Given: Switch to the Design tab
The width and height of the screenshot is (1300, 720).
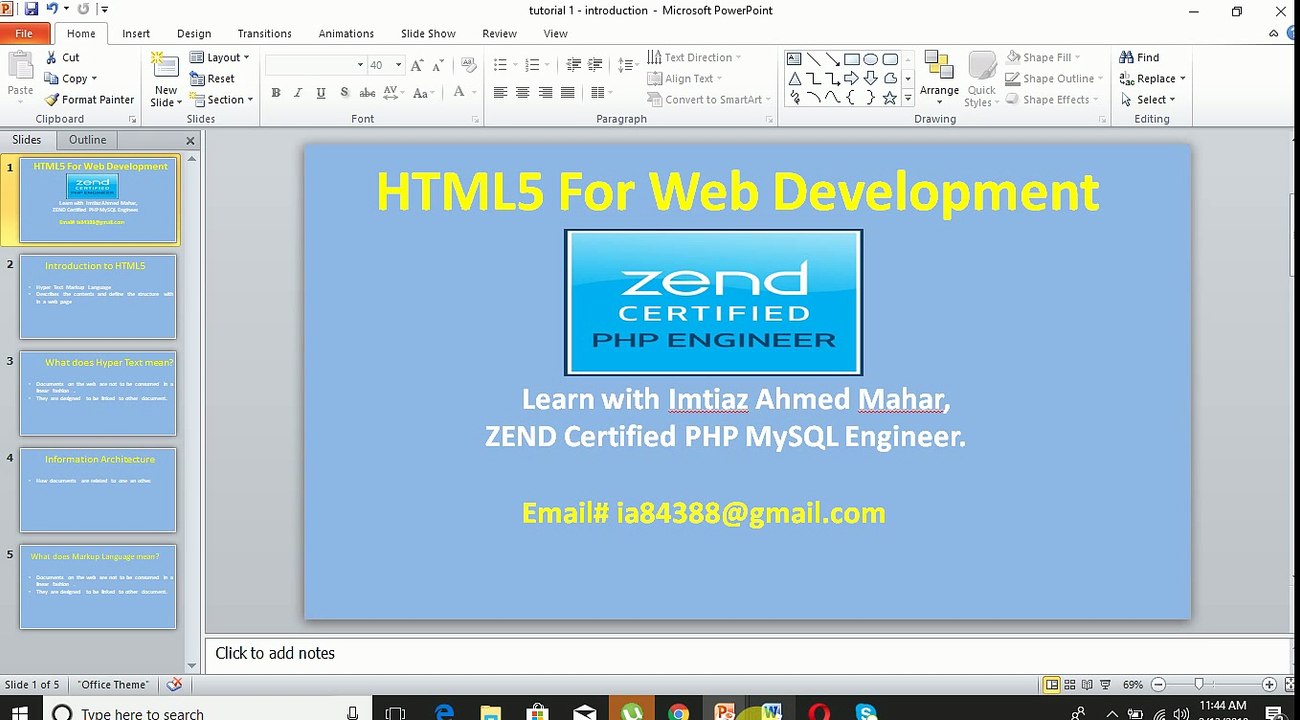Looking at the screenshot, I should coord(194,33).
